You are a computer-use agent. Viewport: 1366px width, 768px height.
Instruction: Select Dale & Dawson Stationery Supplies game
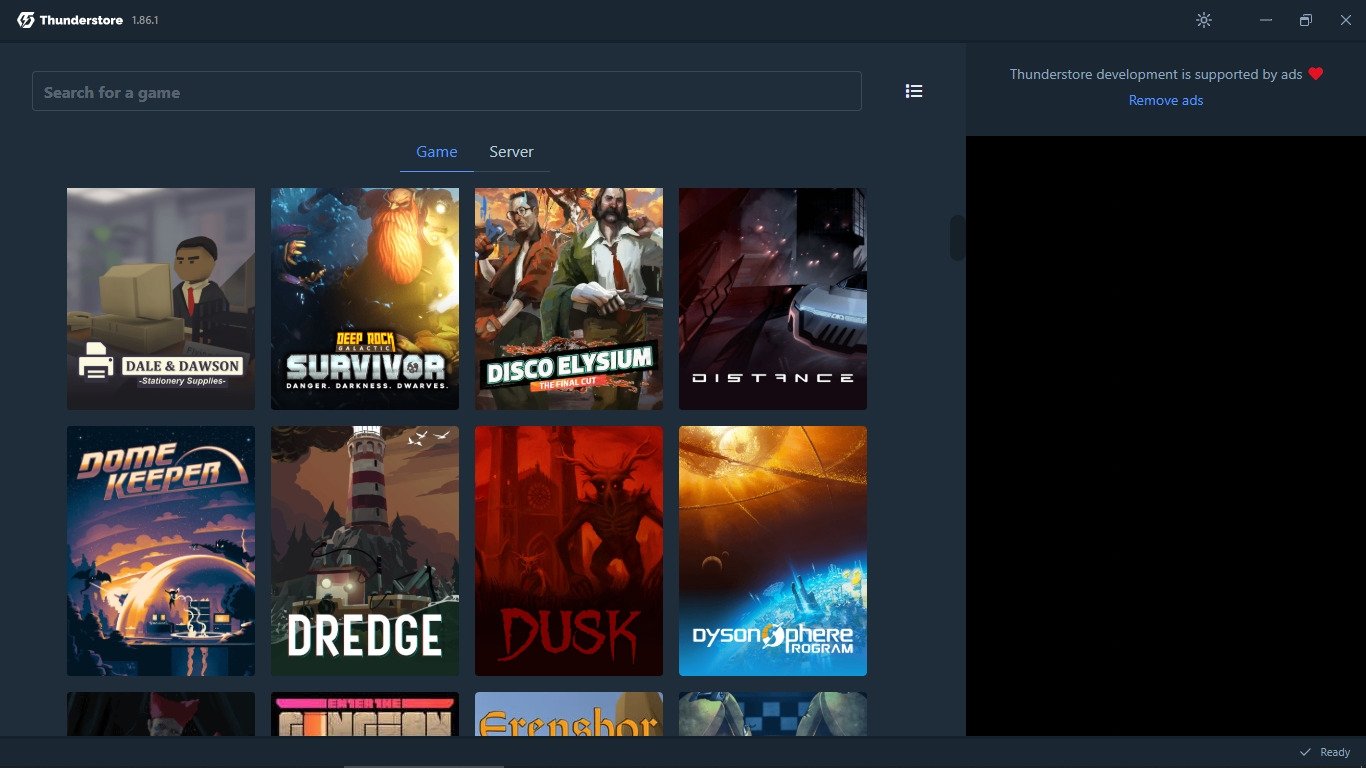(161, 299)
